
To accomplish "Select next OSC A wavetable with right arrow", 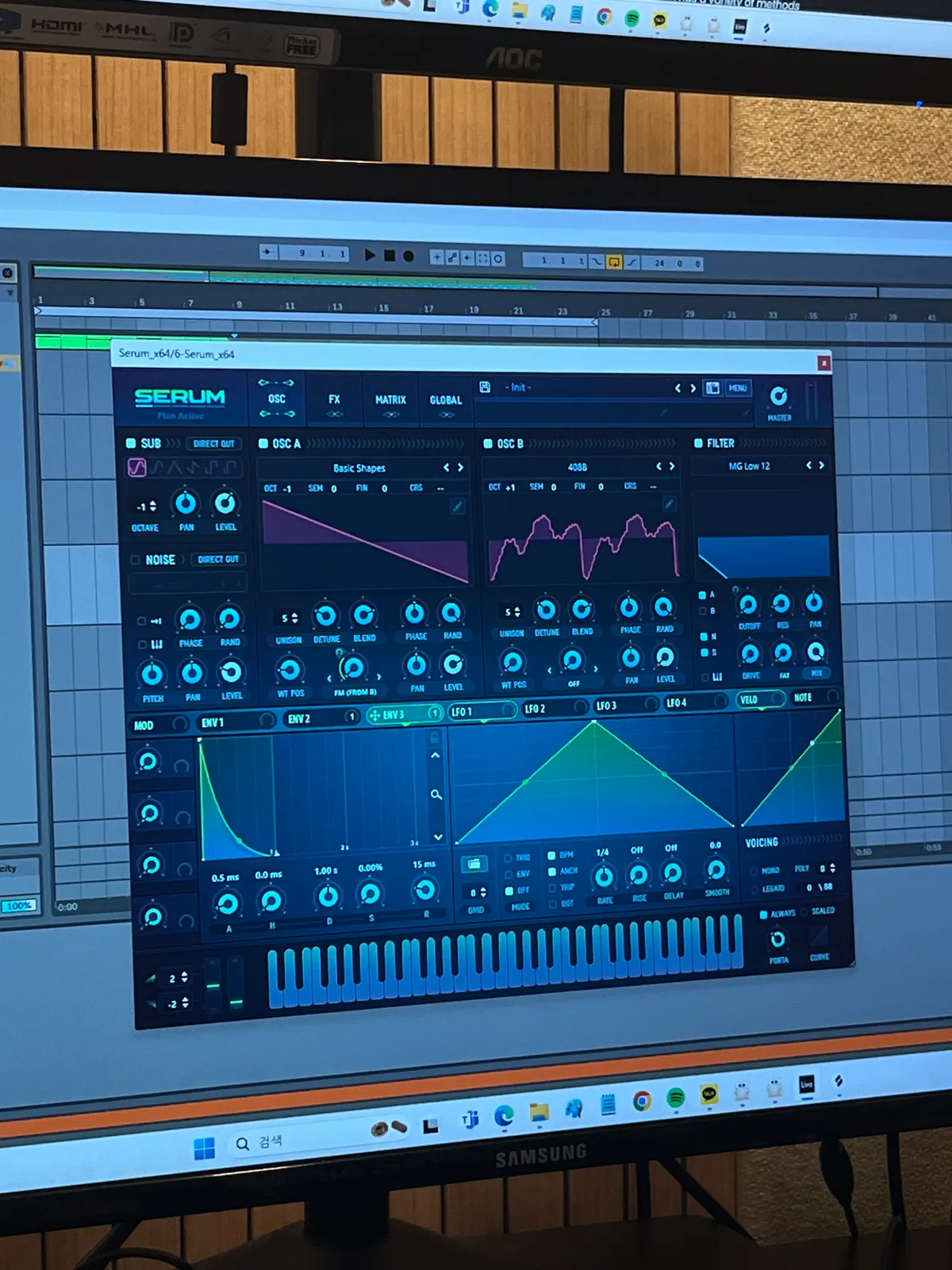I will (x=460, y=468).
